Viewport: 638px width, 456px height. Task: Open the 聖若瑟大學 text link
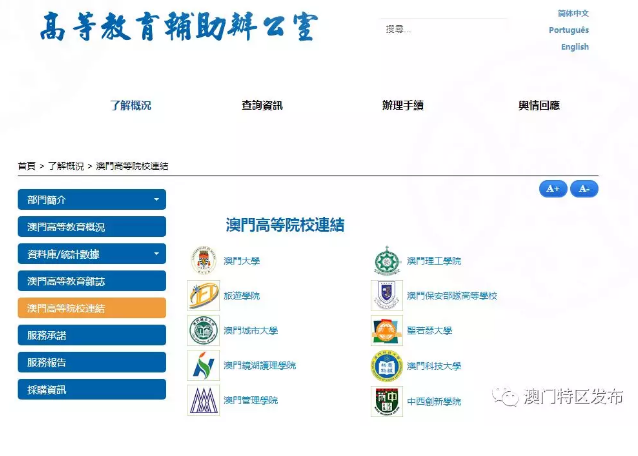click(430, 330)
